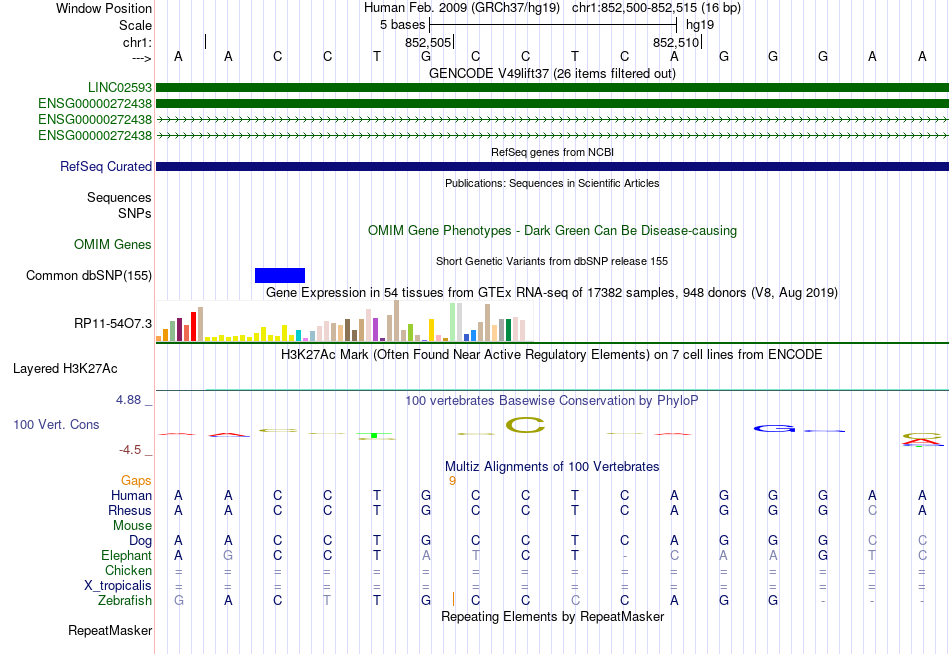Click the Gaps row label
The image size is (950, 654).
[136, 481]
